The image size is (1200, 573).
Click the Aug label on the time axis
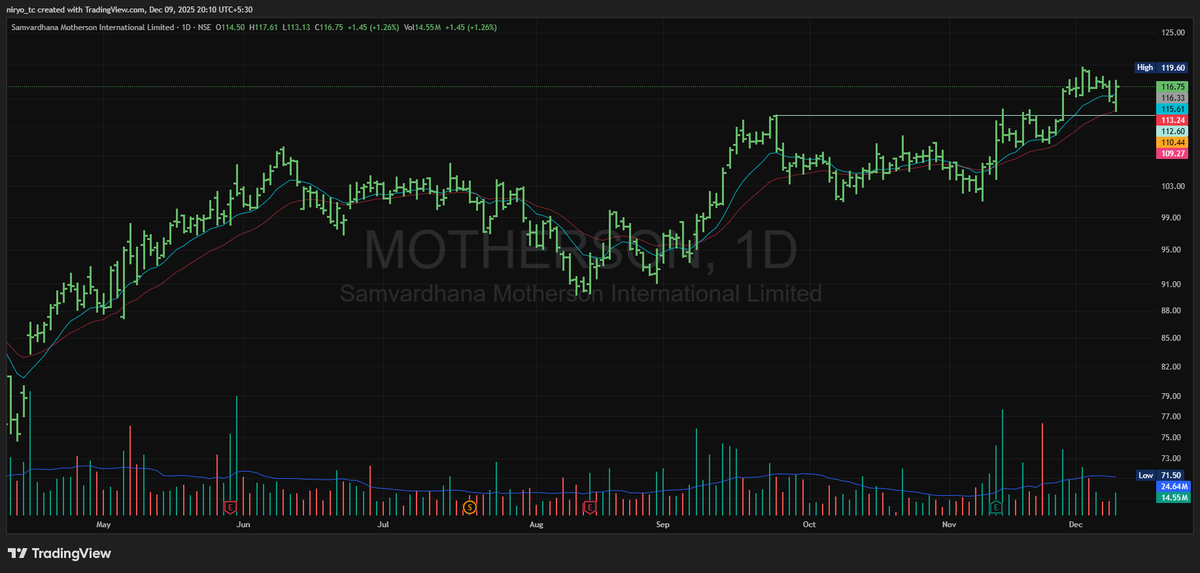(535, 524)
